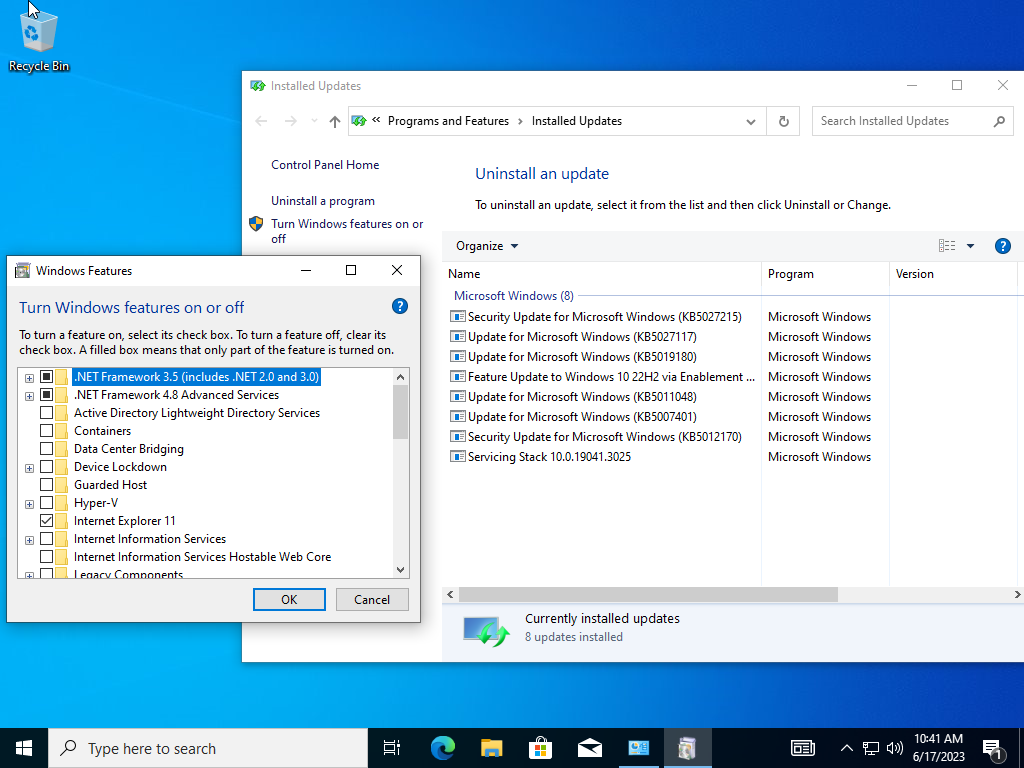Open the notification center icon
Image resolution: width=1024 pixels, height=768 pixels.
point(994,749)
